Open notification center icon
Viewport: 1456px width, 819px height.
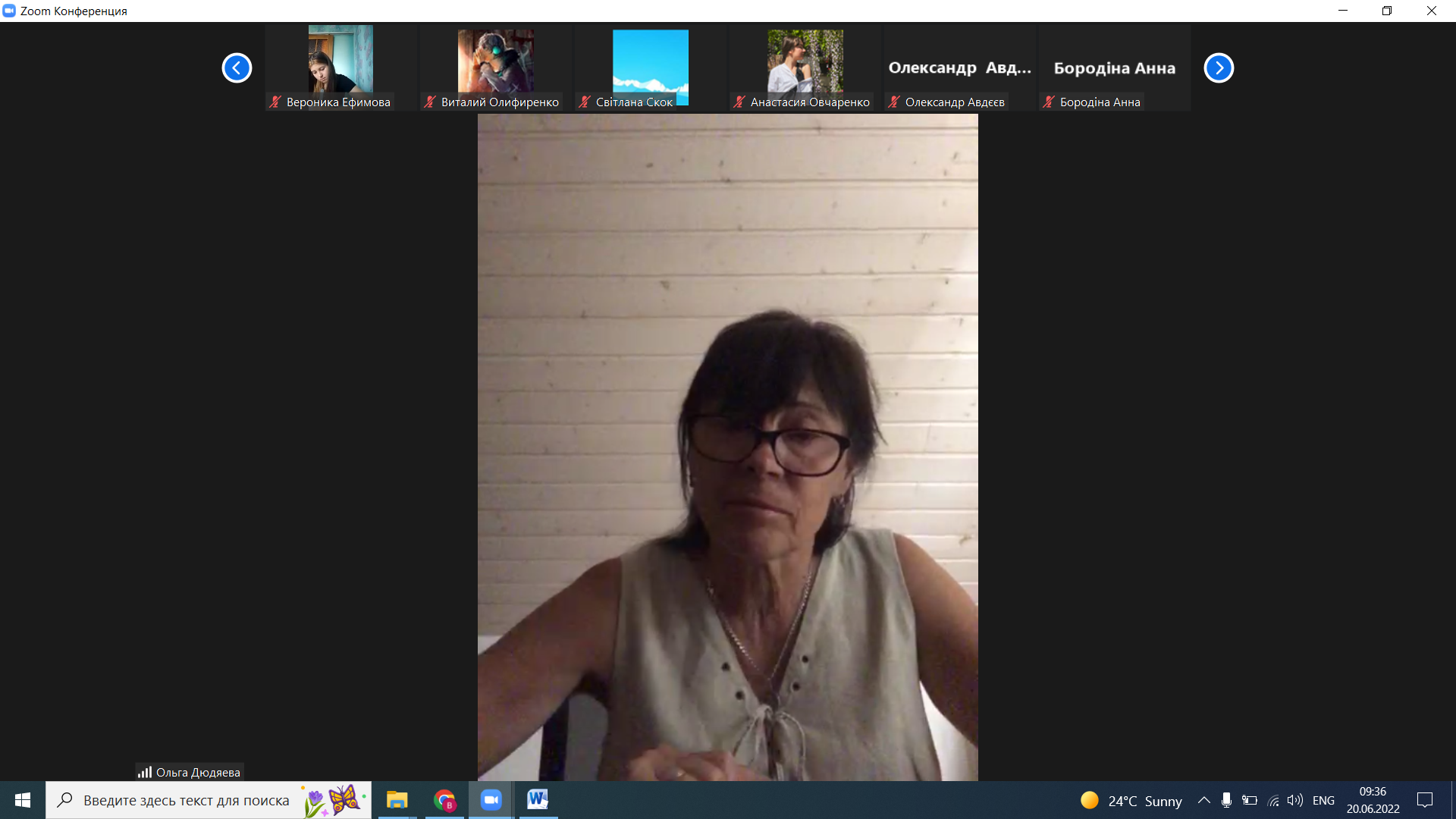tap(1425, 800)
